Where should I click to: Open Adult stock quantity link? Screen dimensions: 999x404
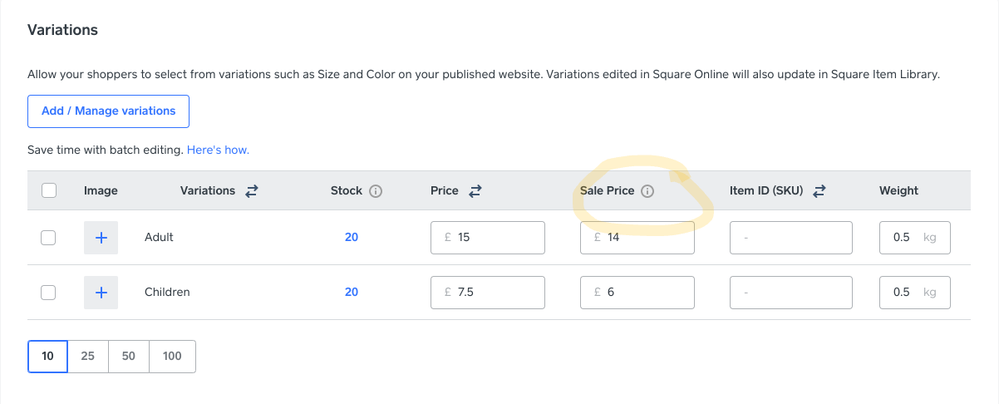[x=351, y=238]
